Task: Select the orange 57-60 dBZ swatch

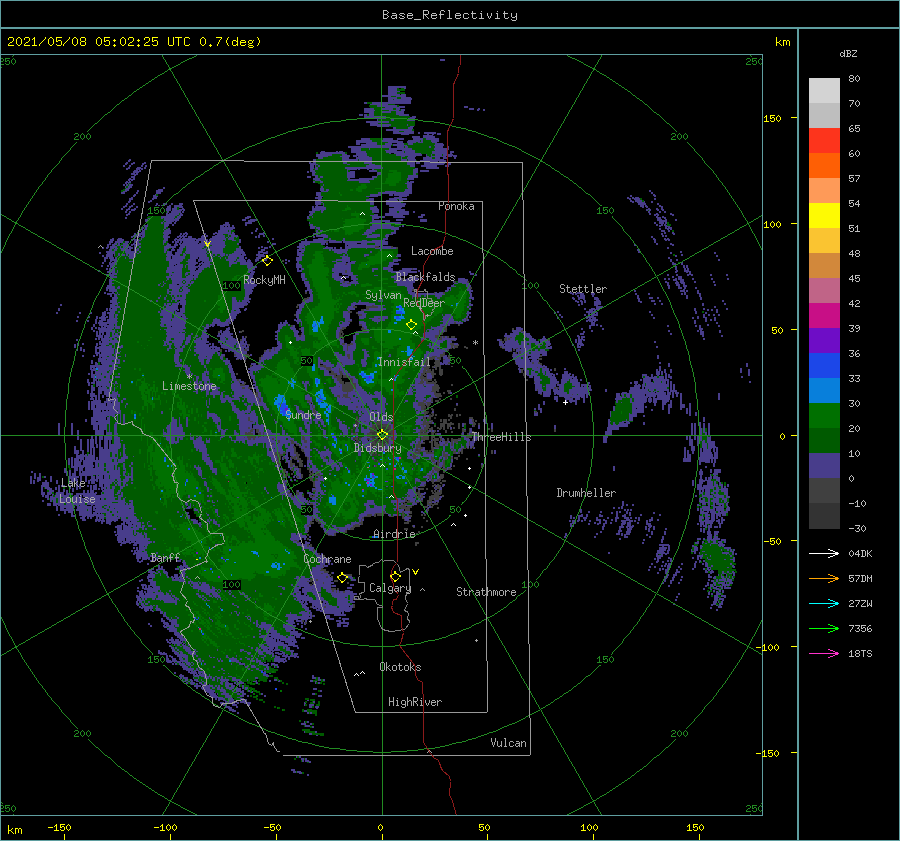Action: pos(824,166)
